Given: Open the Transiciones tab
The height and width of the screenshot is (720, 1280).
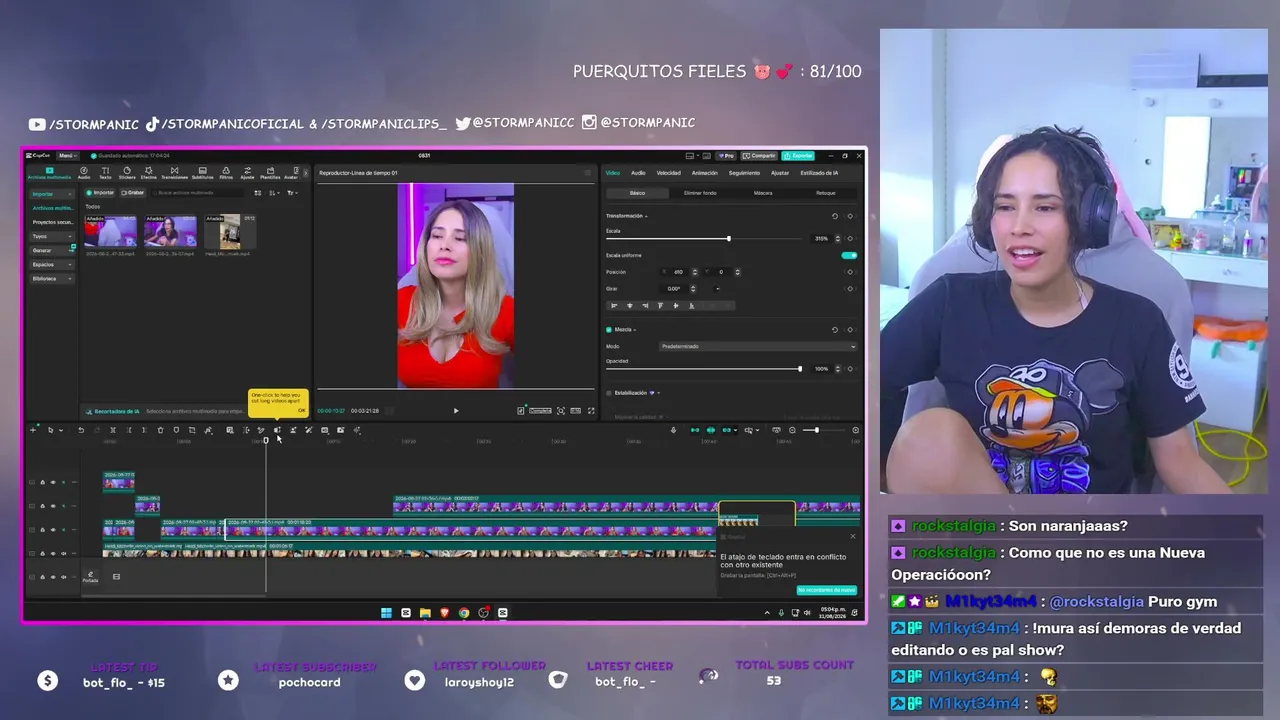Looking at the screenshot, I should point(175,173).
